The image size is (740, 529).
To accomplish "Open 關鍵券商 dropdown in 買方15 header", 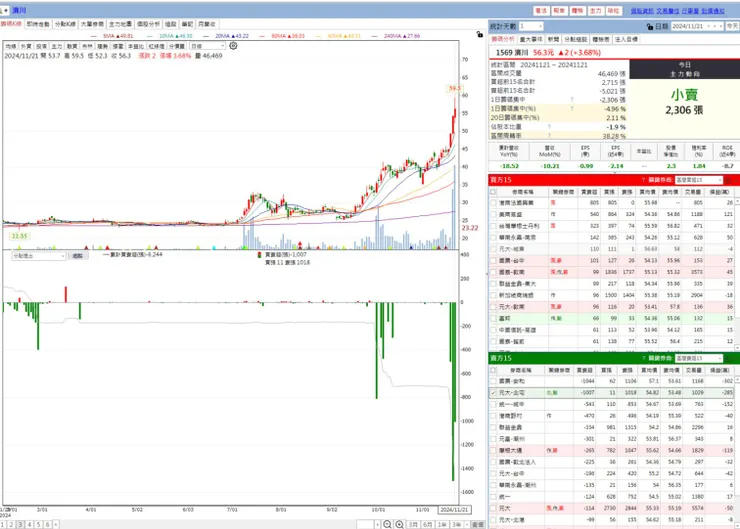I will tap(698, 180).
